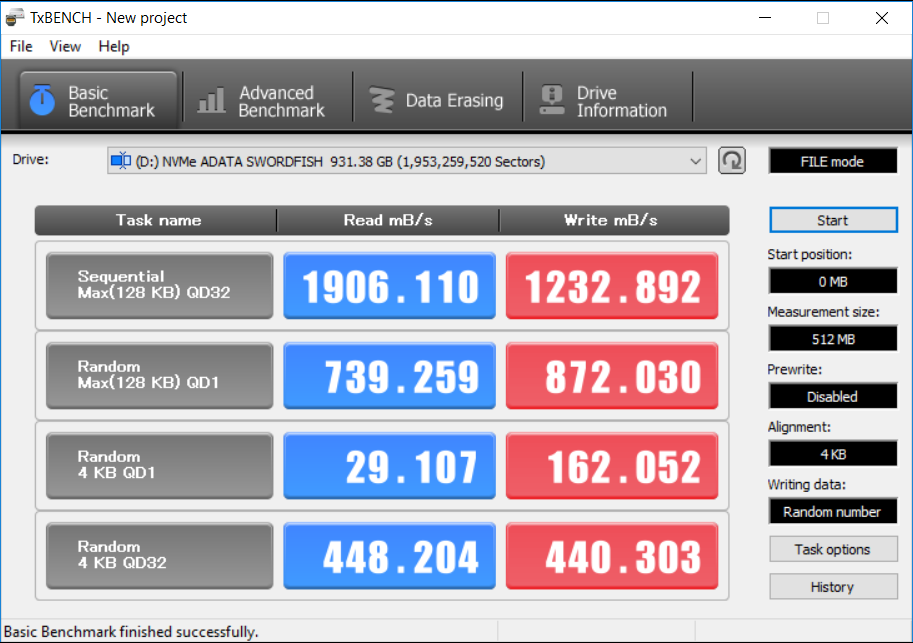Toggle the FILE mode button
This screenshot has height=643, width=913.
[832, 161]
